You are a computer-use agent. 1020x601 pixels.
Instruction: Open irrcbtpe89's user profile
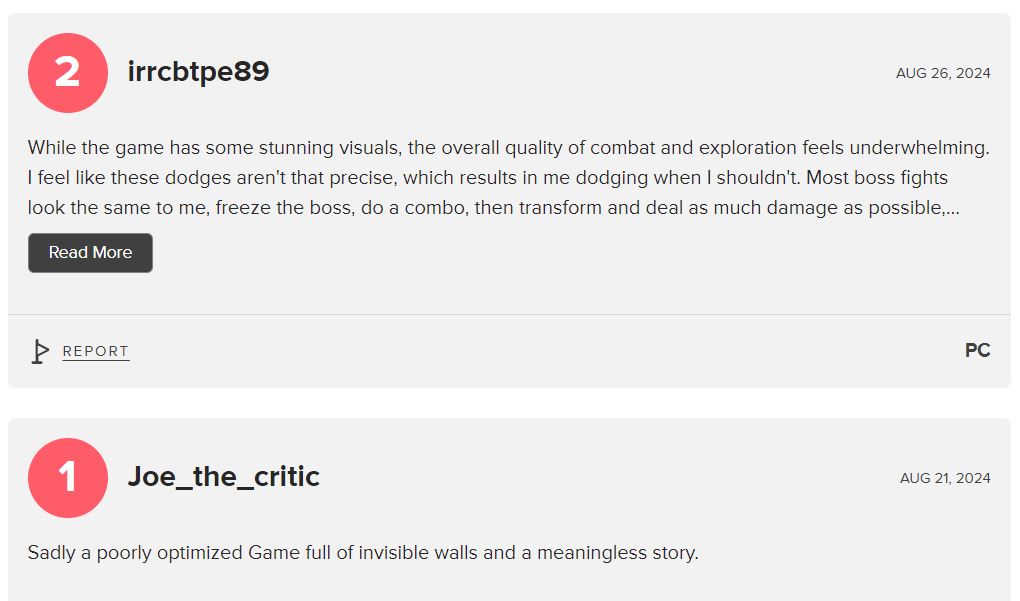[x=198, y=72]
